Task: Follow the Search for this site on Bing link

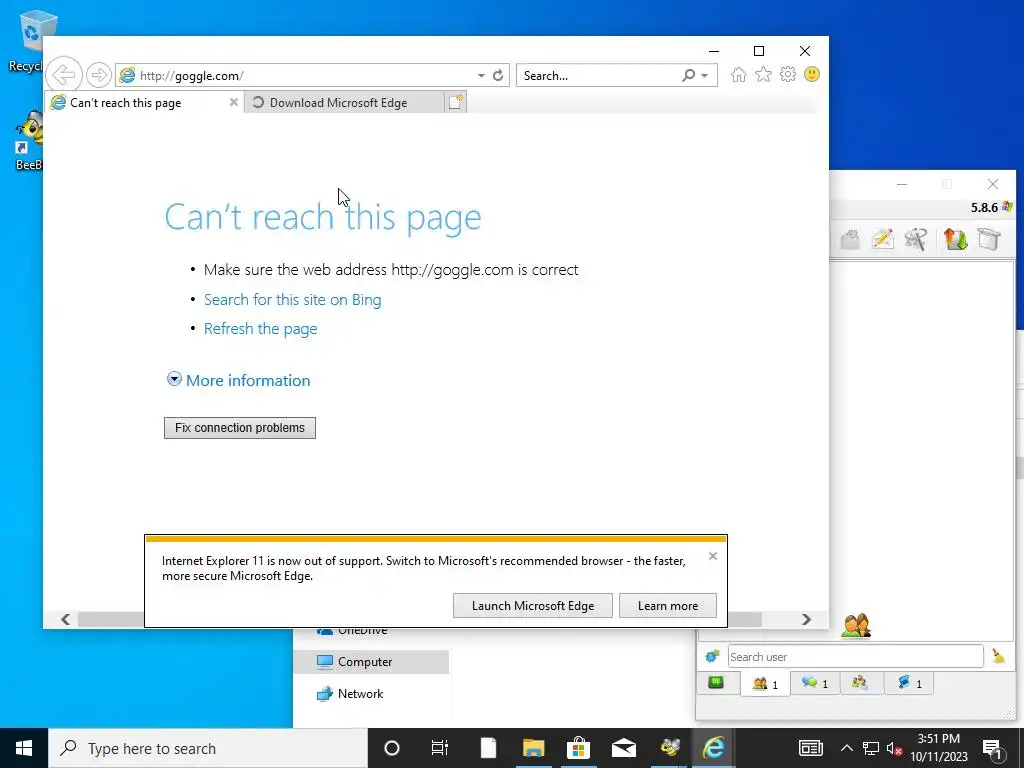Action: point(293,300)
